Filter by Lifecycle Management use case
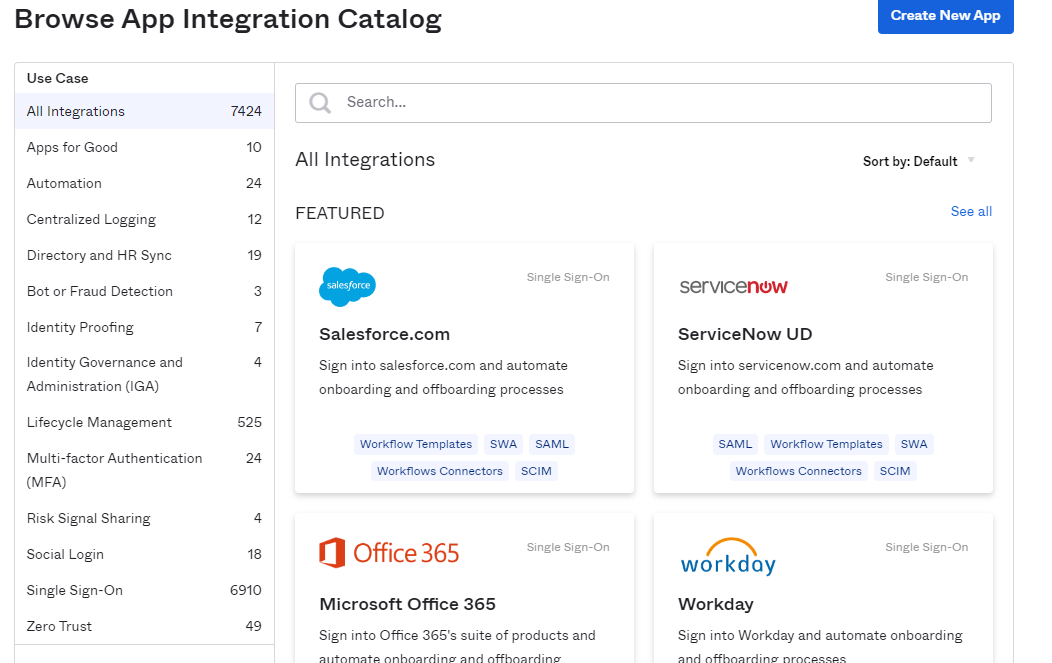 coord(99,422)
